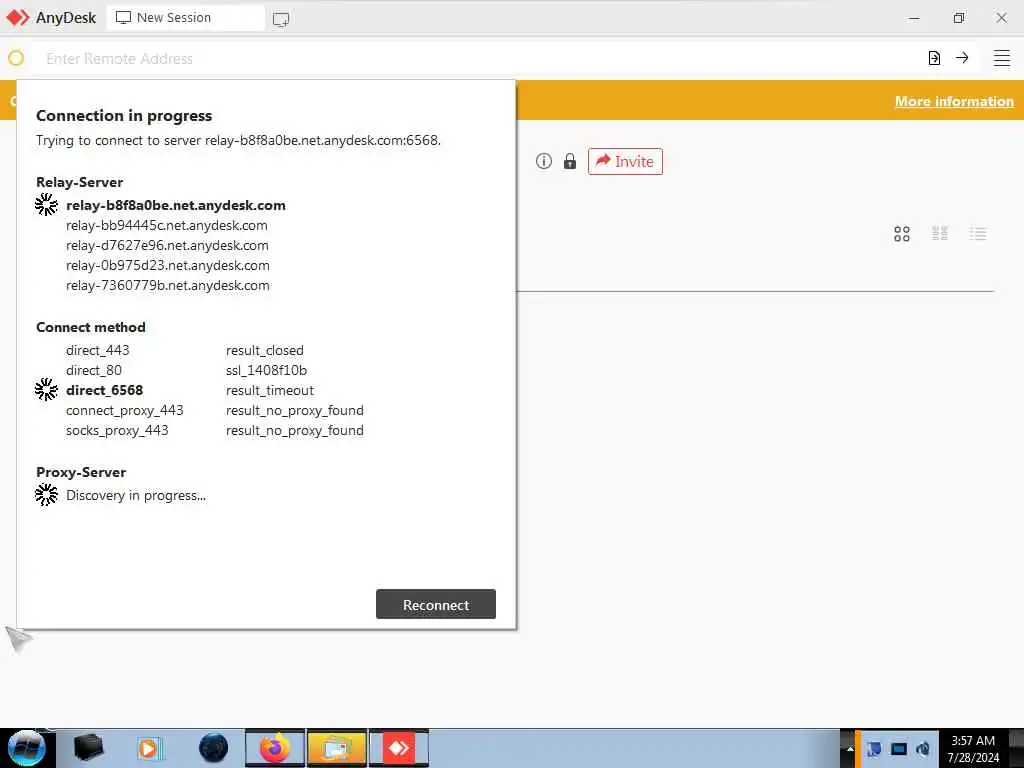This screenshot has height=768, width=1024.
Task: Click the direct_80 connect method
Action: (94, 370)
